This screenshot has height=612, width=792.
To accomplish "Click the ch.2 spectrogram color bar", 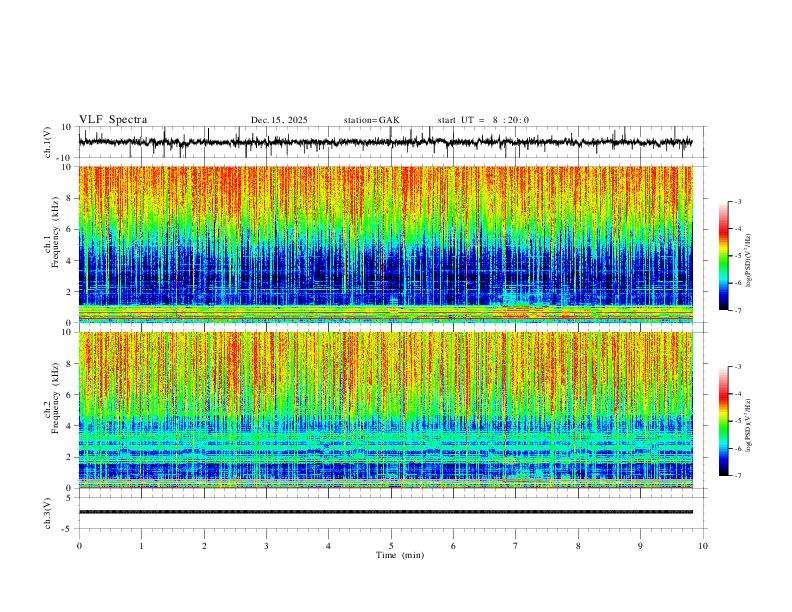I will 723,421.
